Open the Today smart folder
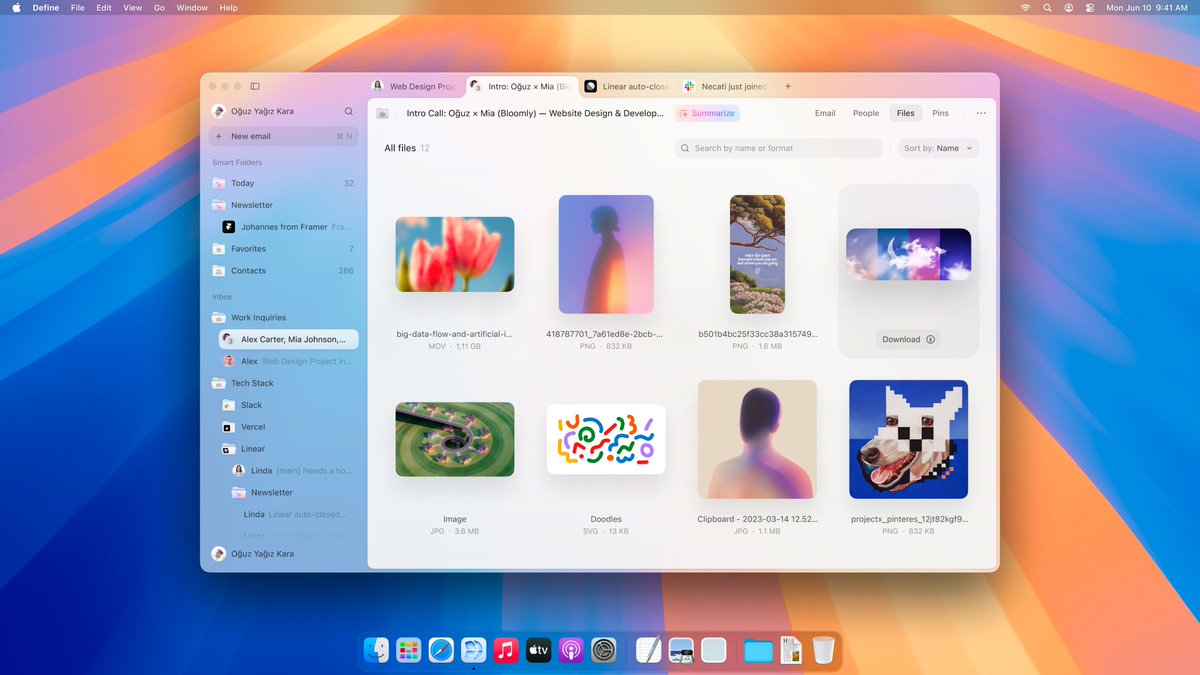This screenshot has height=675, width=1200. (x=284, y=183)
